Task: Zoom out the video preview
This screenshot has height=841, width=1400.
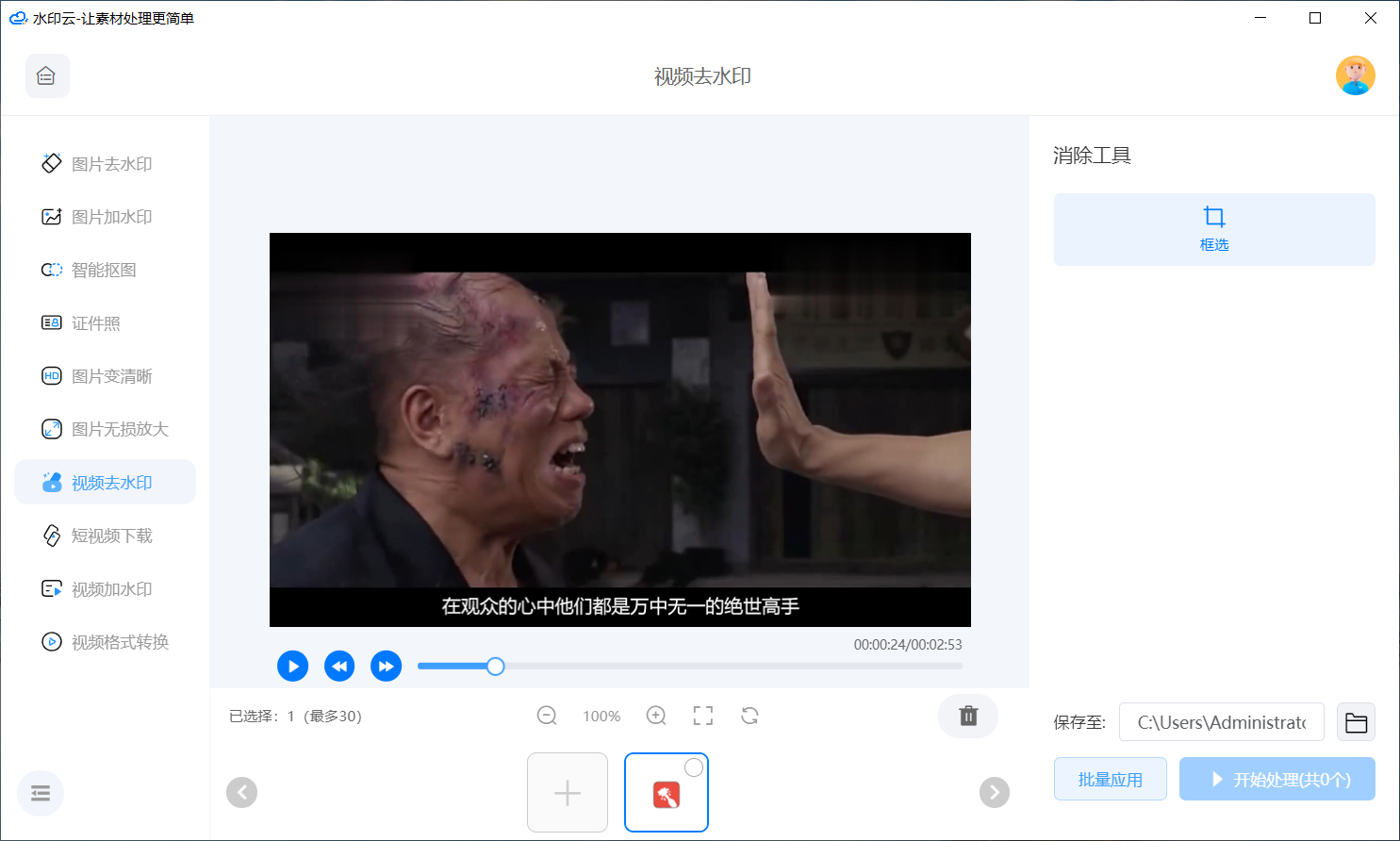Action: [547, 716]
